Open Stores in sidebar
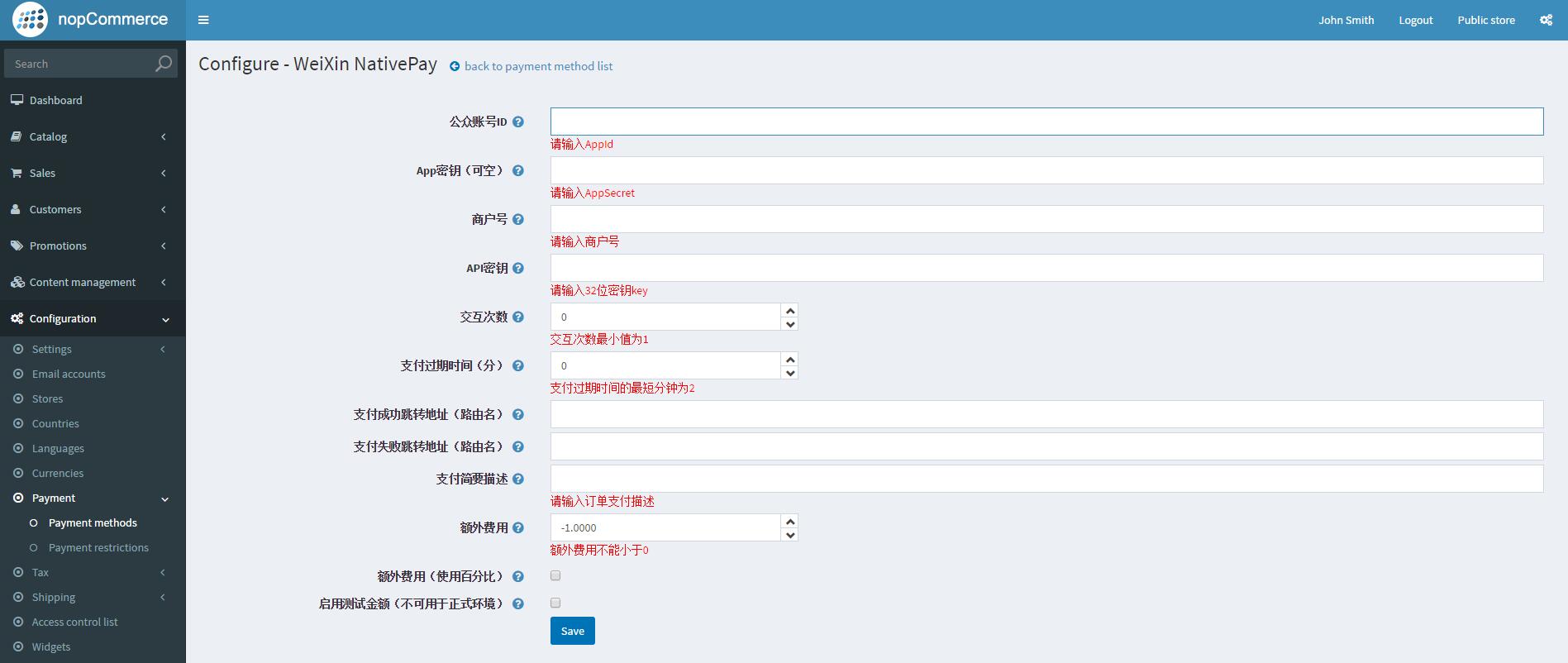This screenshot has width=1568, height=663. click(47, 398)
